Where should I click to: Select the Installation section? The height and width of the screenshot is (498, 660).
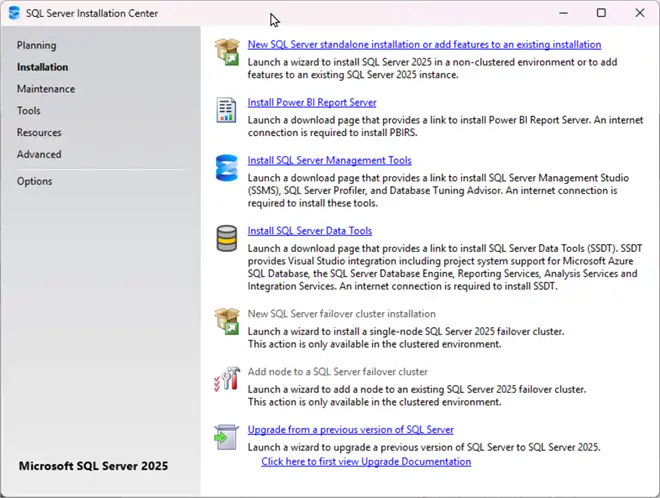tap(43, 67)
